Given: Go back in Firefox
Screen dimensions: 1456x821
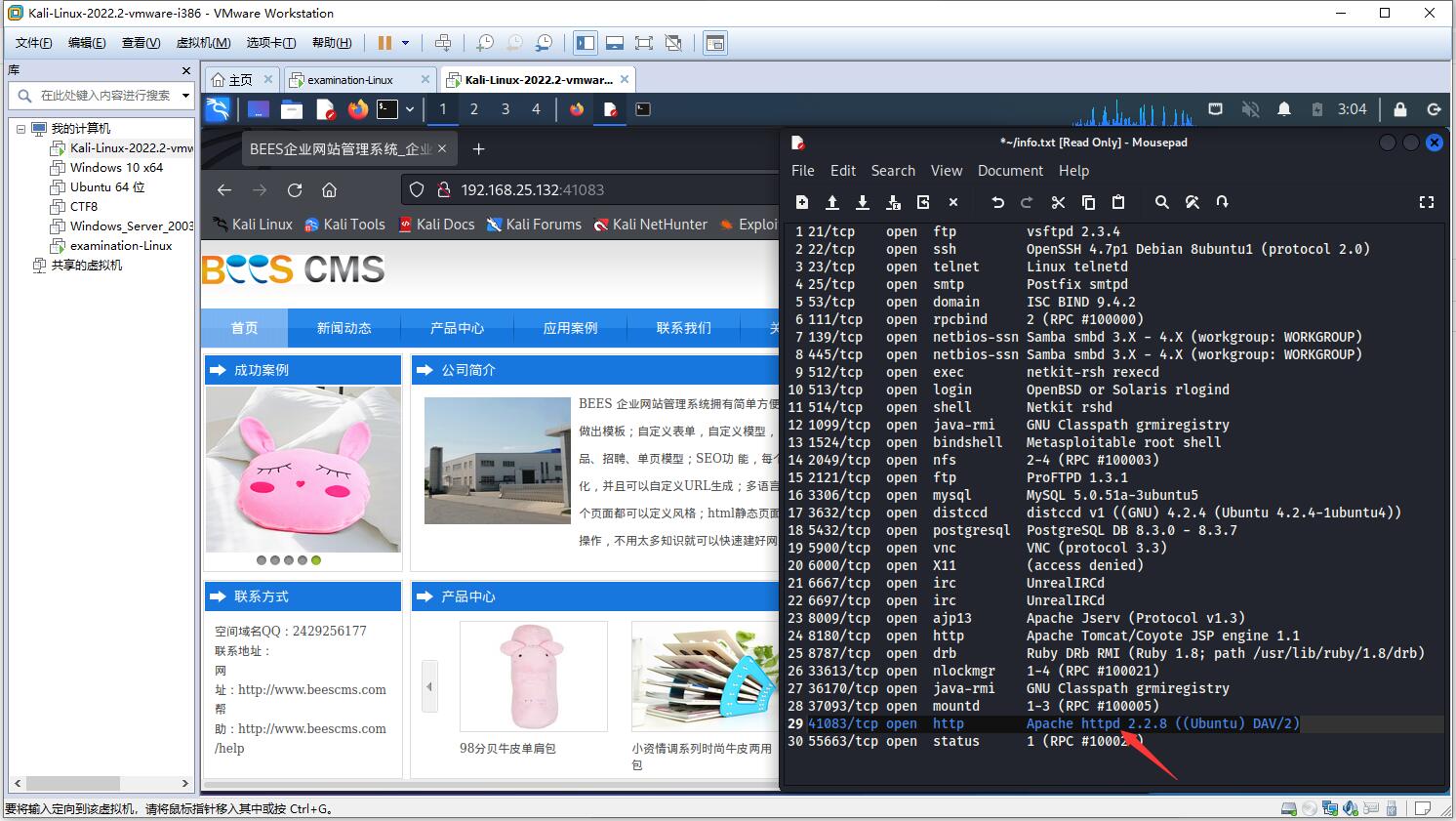Looking at the screenshot, I should (x=224, y=190).
